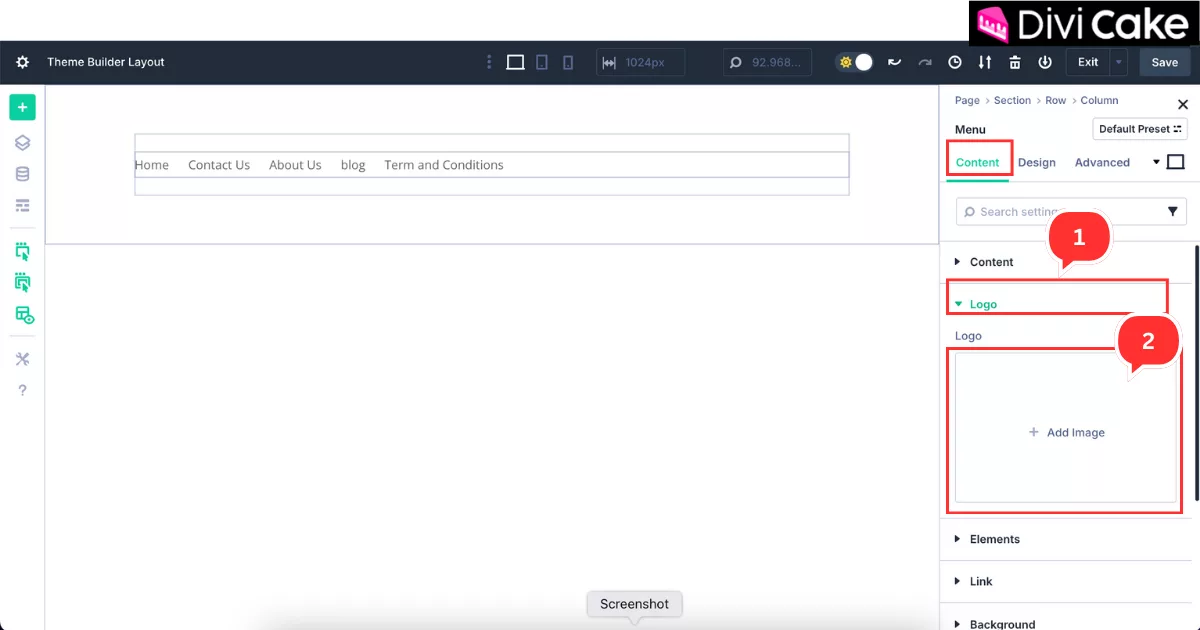Click the green plus add-module button
This screenshot has height=630, width=1200.
(x=22, y=107)
